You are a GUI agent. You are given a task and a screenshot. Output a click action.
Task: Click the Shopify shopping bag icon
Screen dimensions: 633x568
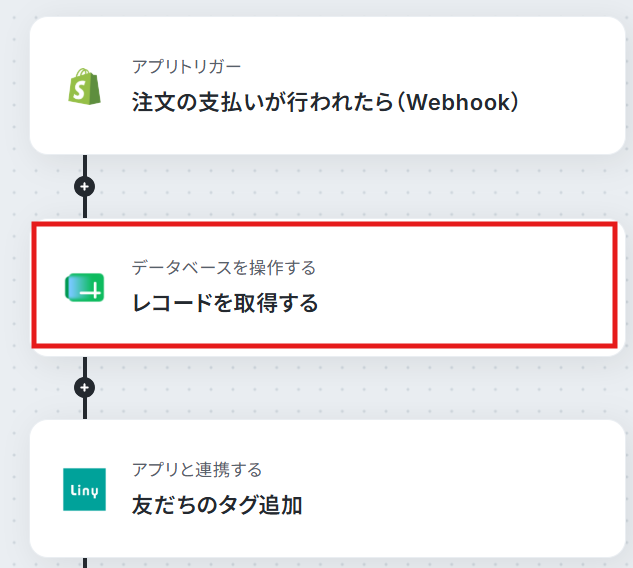pos(84,86)
